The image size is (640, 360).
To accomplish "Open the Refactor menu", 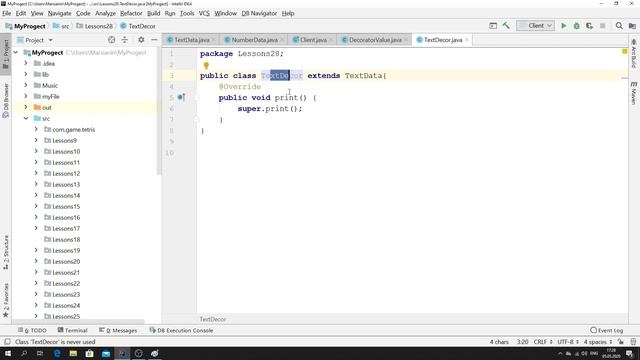I will click(131, 13).
